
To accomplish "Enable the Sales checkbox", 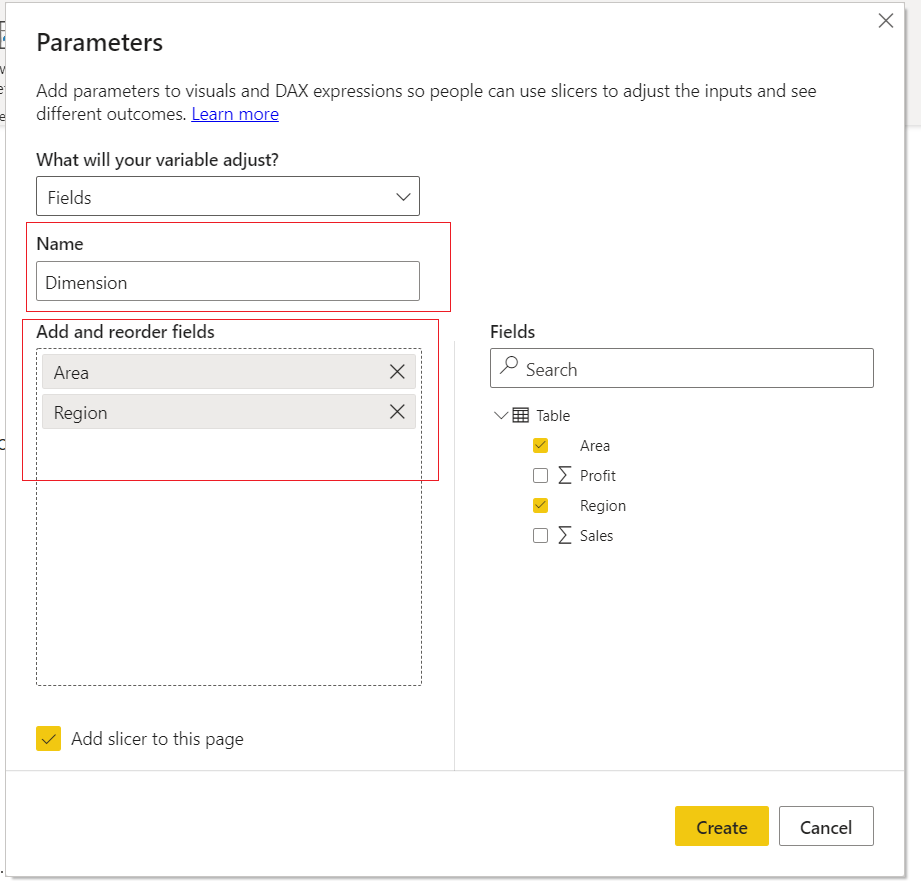I will click(540, 535).
